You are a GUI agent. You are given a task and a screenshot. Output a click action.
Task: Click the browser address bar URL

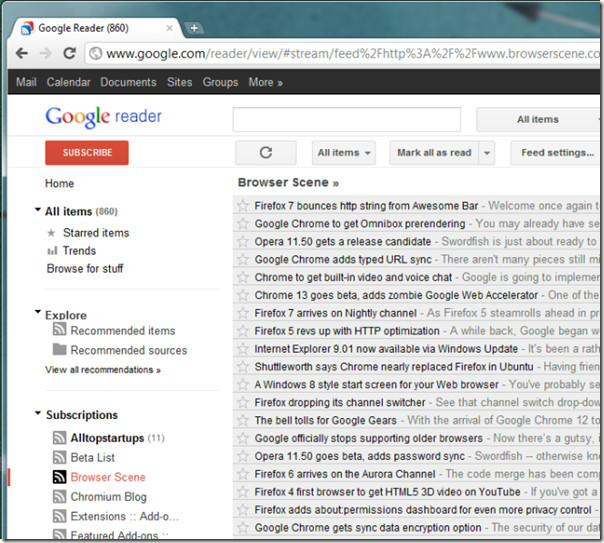pyautogui.click(x=352, y=54)
